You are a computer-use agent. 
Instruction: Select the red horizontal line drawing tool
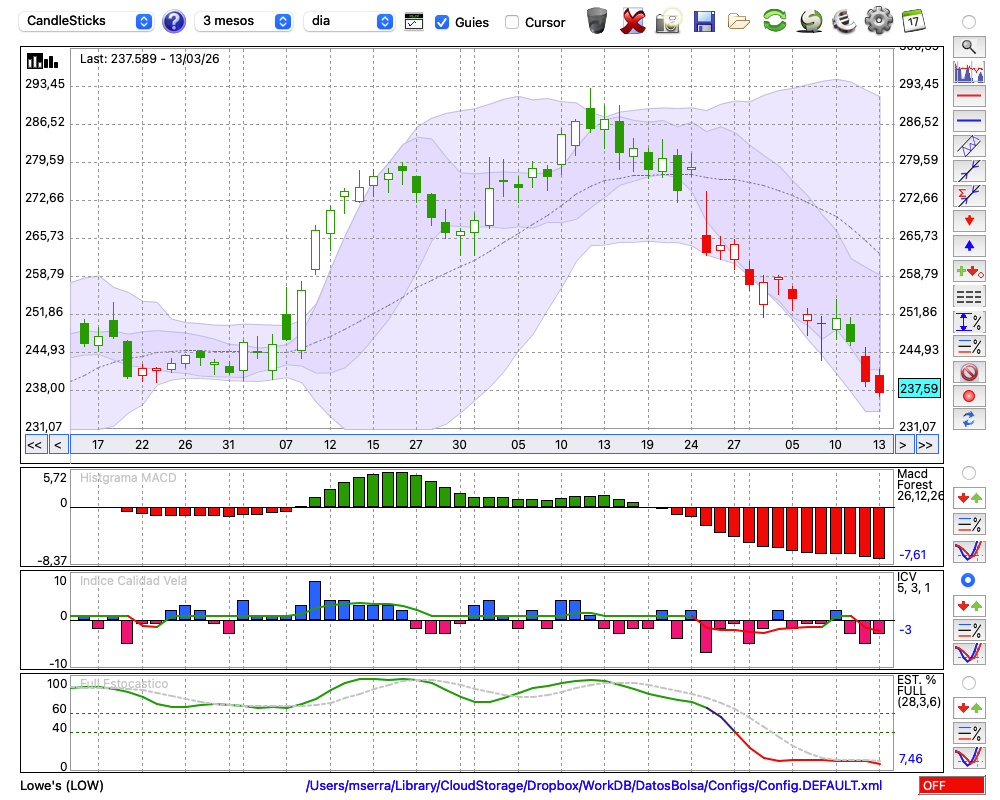click(968, 97)
